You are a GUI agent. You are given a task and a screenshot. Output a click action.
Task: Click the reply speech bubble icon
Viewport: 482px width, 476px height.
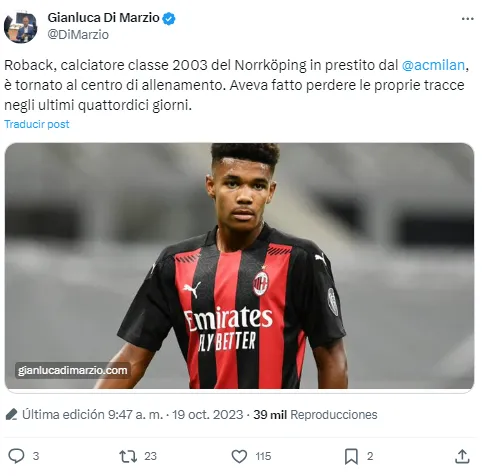click(x=16, y=456)
